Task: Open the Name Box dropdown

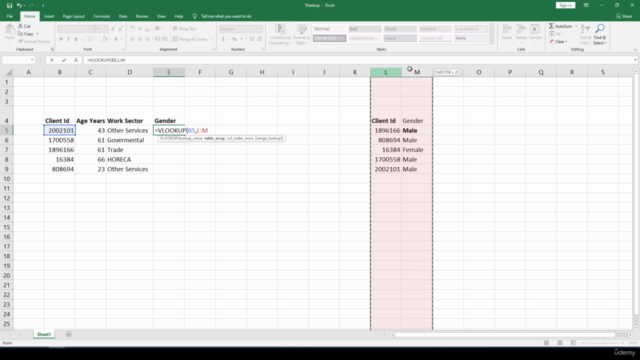Action: [32, 60]
